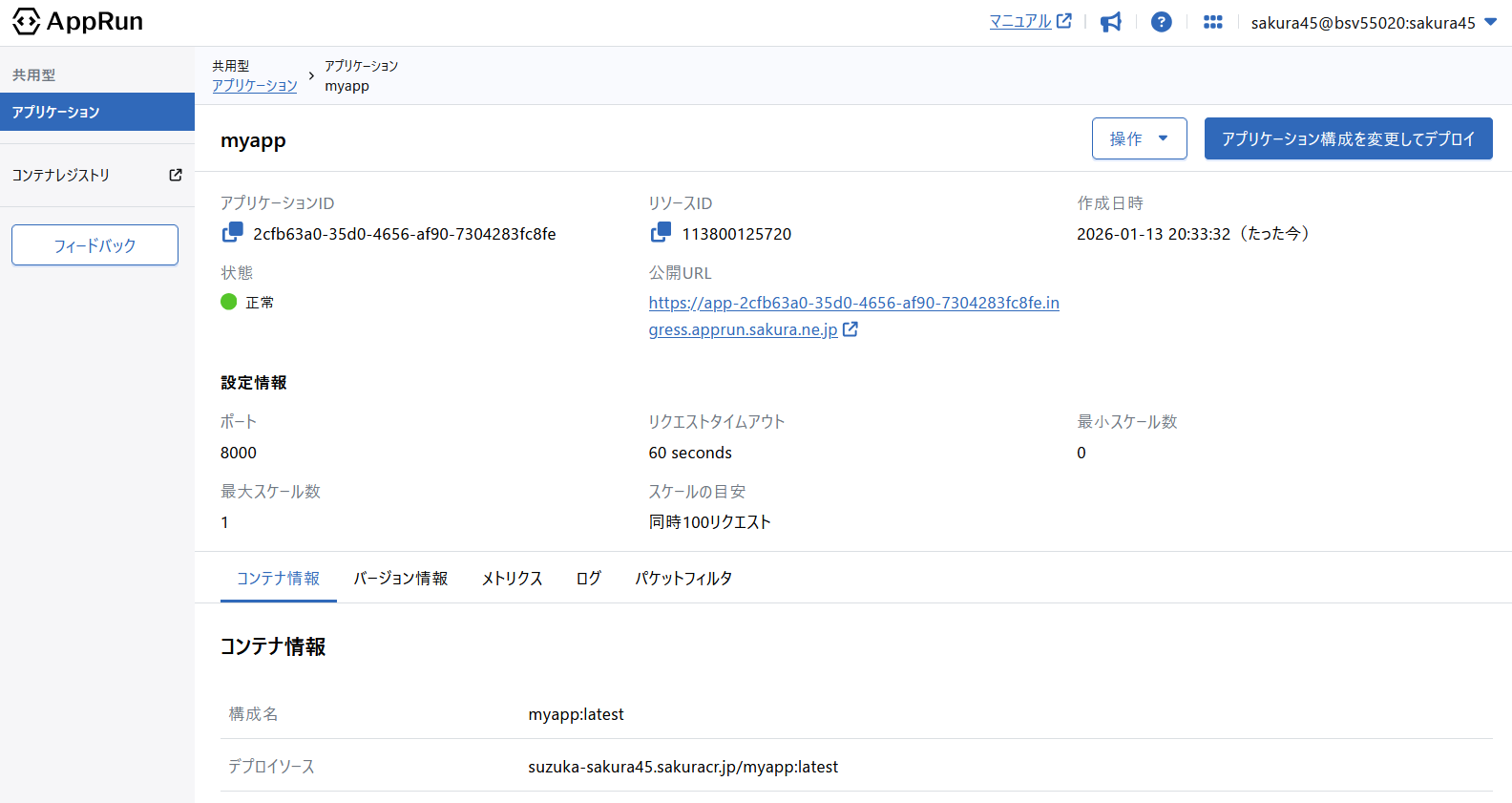Select アプリケーション in the sidebar
The height and width of the screenshot is (803, 1512).
coord(97,112)
